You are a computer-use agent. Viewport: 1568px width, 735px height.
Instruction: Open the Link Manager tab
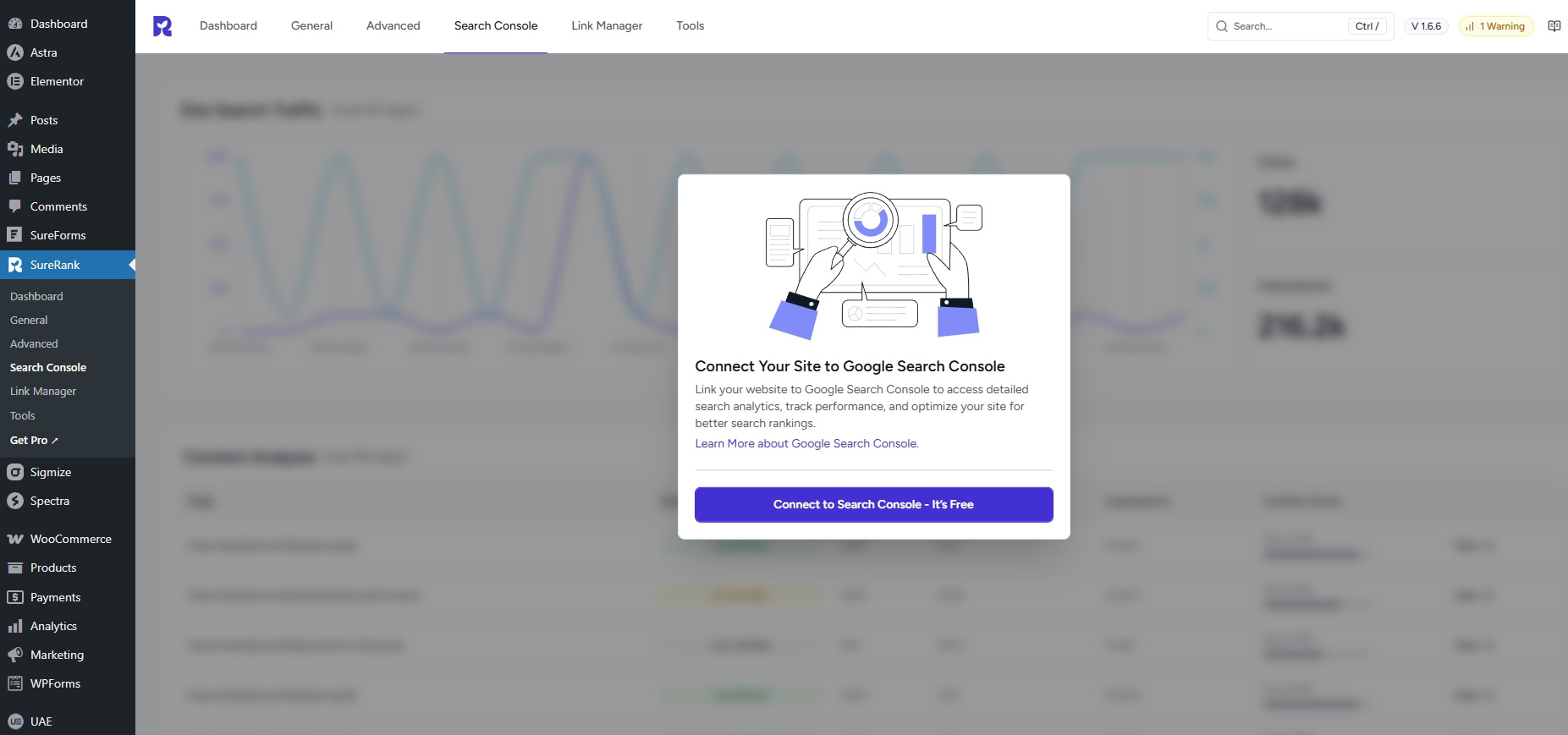[x=607, y=25]
